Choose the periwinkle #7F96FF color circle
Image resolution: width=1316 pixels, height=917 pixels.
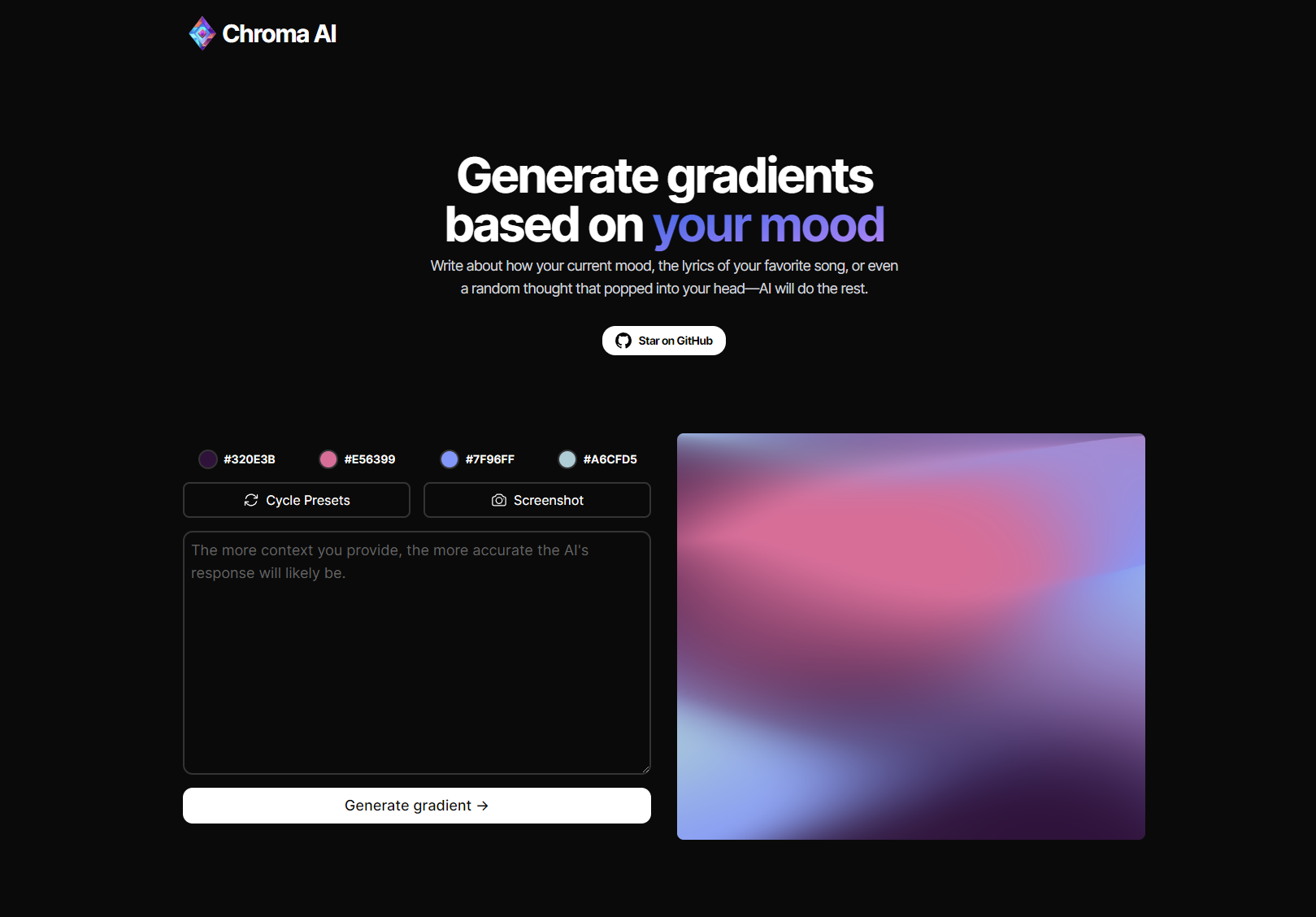[450, 459]
